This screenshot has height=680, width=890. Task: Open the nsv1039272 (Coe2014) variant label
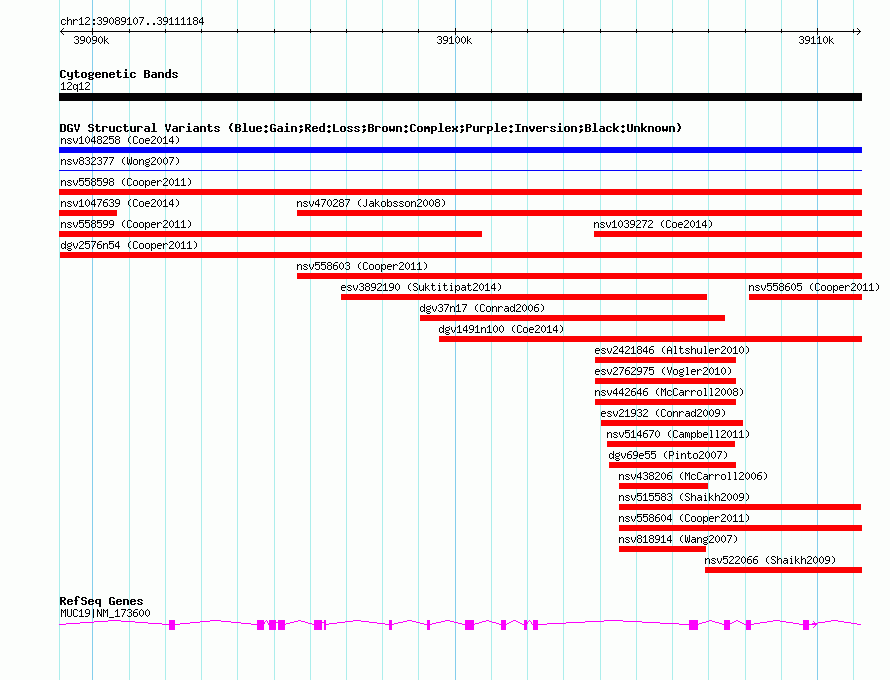click(653, 224)
